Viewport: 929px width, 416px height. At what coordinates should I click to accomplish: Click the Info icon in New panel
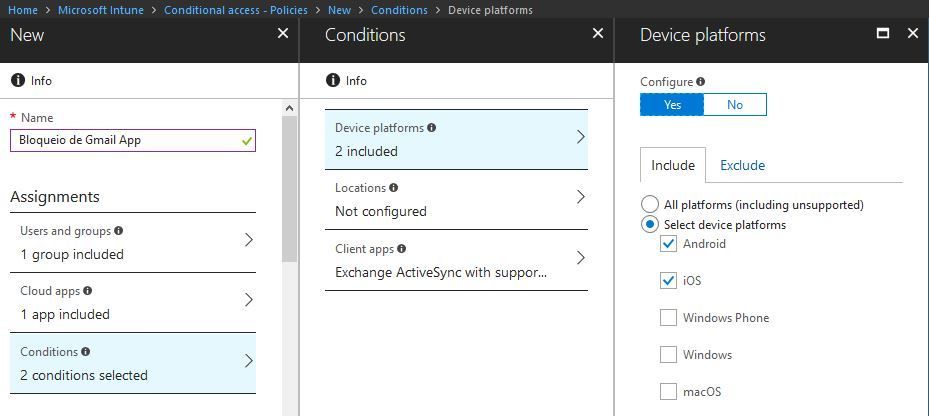click(17, 81)
